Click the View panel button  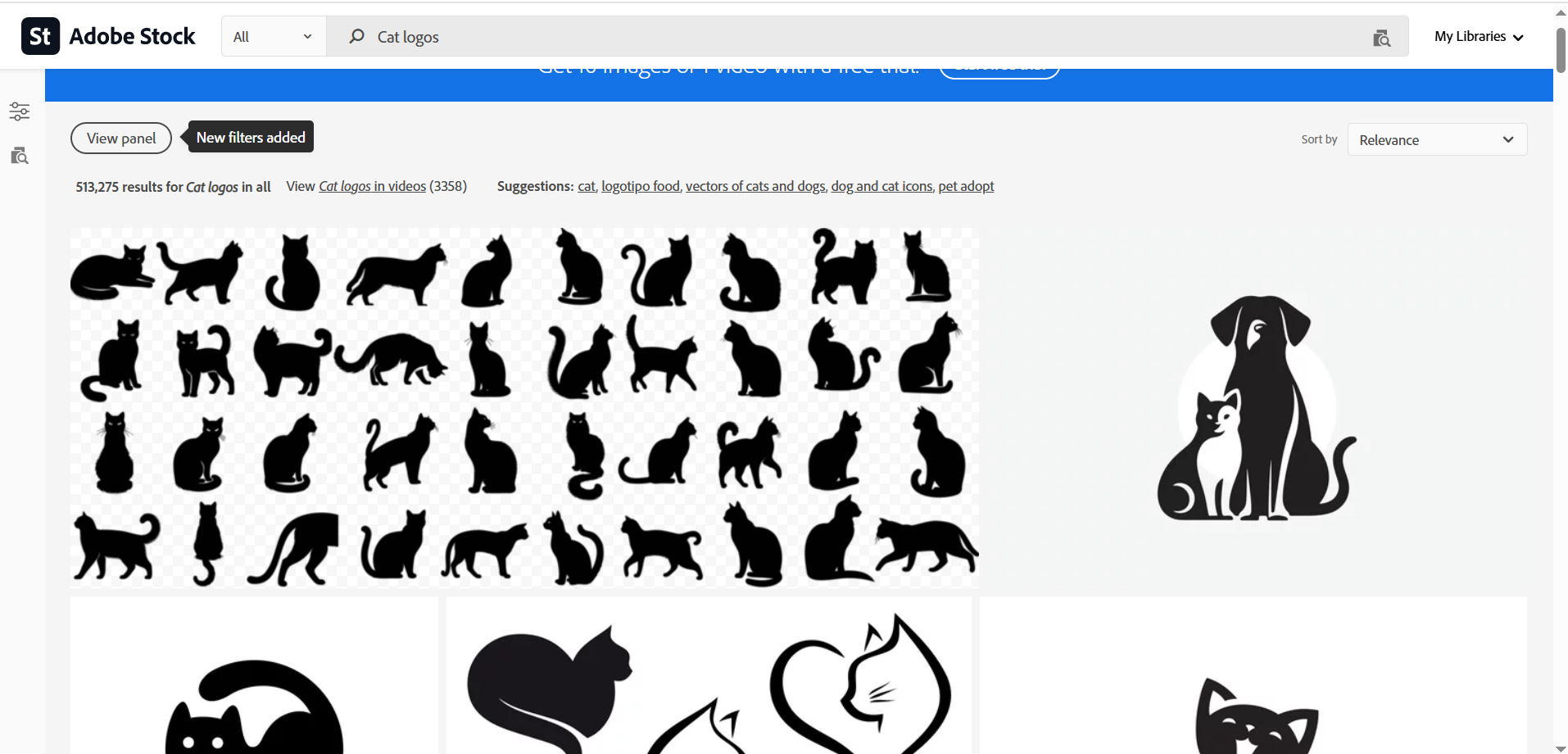(x=120, y=138)
